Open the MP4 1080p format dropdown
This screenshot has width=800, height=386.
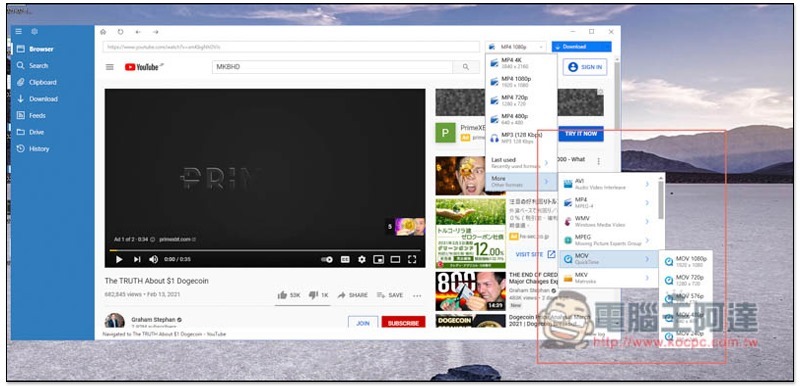pyautogui.click(x=516, y=47)
